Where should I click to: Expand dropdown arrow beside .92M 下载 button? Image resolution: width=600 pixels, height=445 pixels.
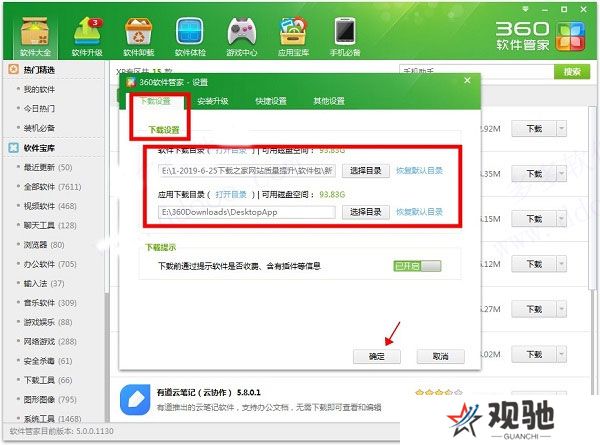pyautogui.click(x=562, y=129)
